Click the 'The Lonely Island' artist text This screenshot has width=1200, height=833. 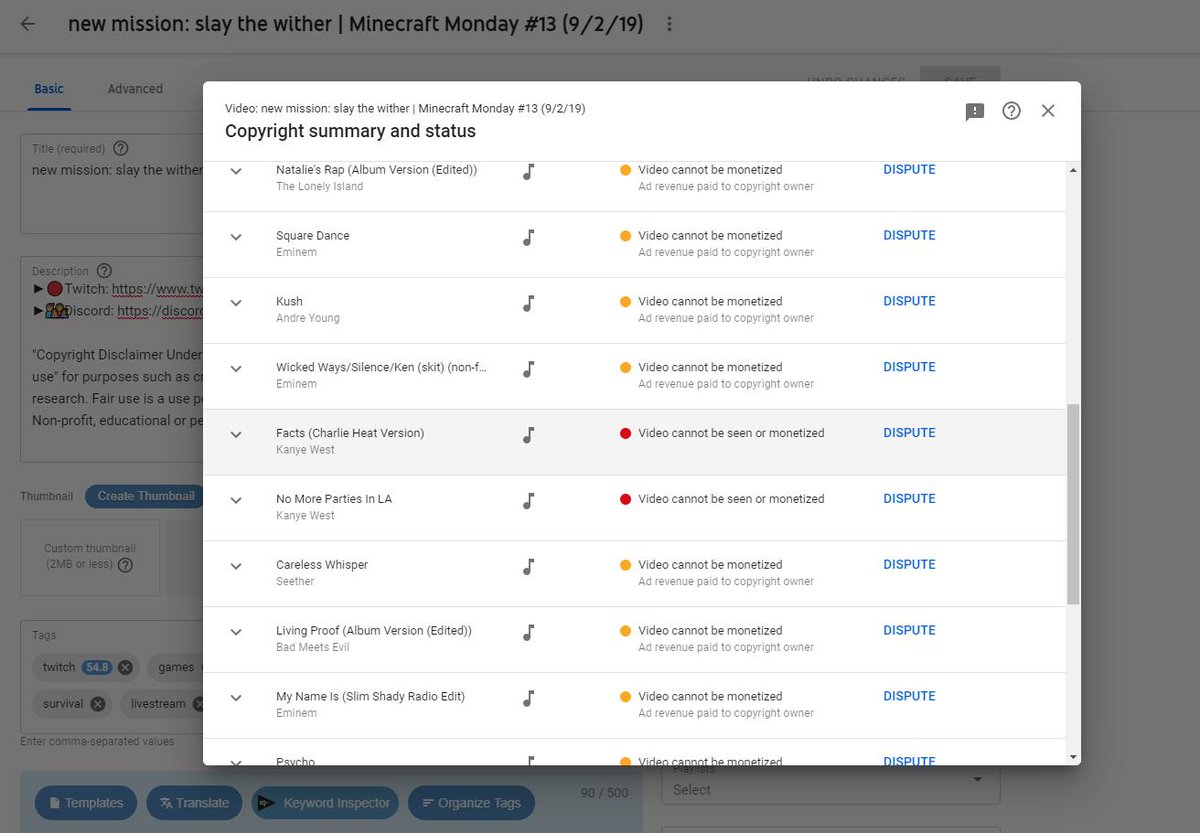(x=320, y=186)
